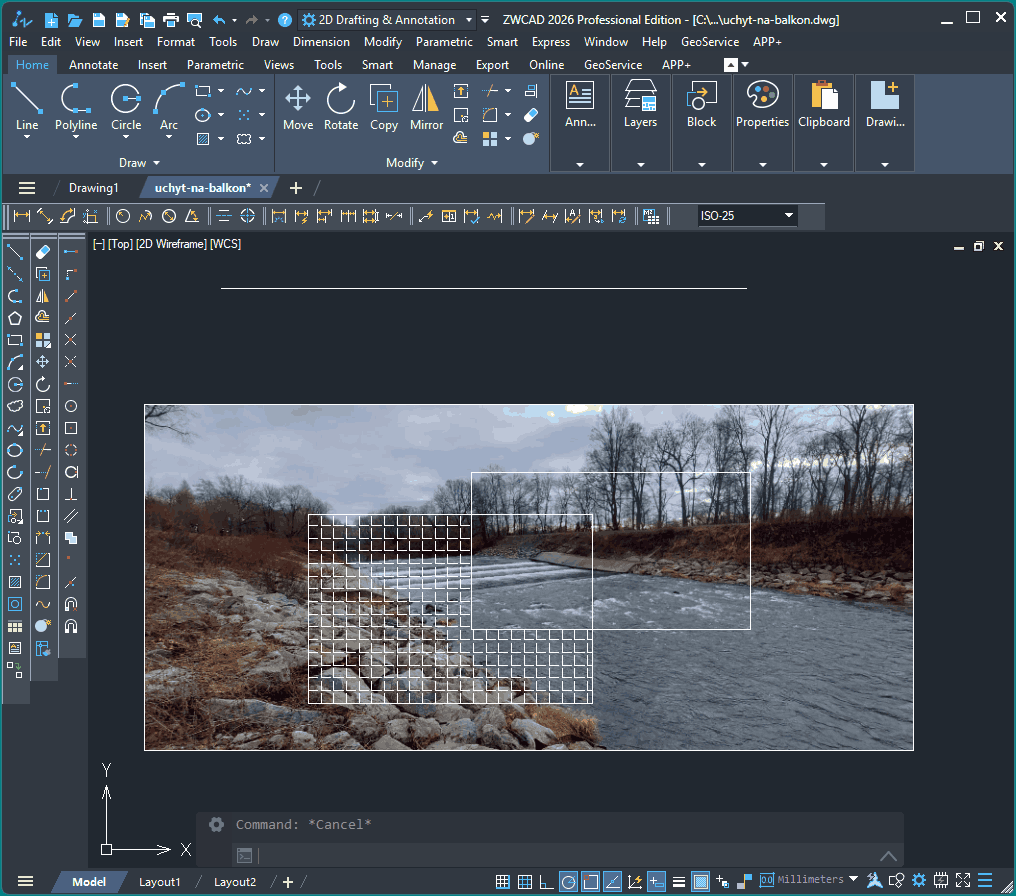Expand the Modify panel arrow
The image size is (1016, 896).
(x=434, y=163)
